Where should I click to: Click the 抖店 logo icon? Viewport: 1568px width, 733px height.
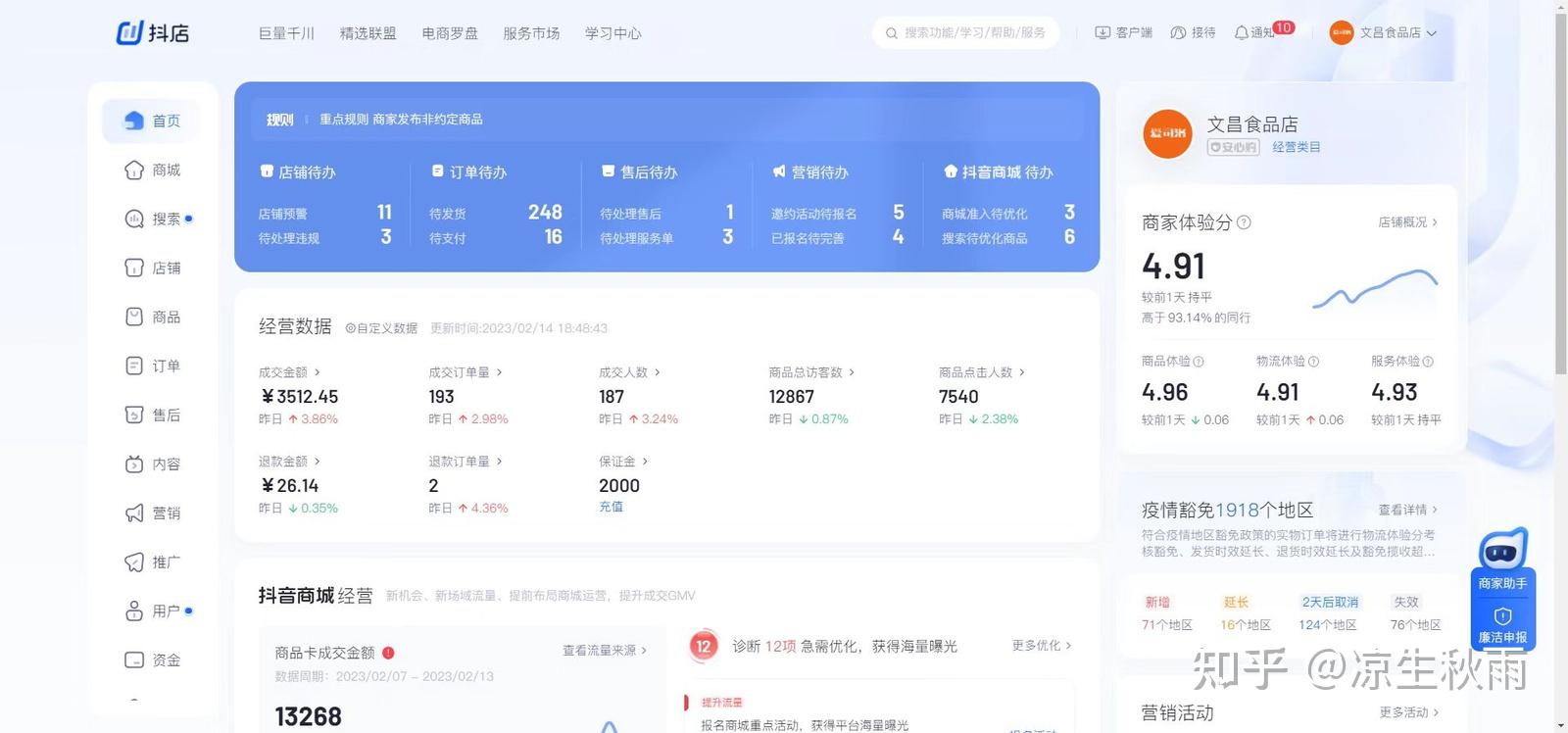(x=130, y=33)
